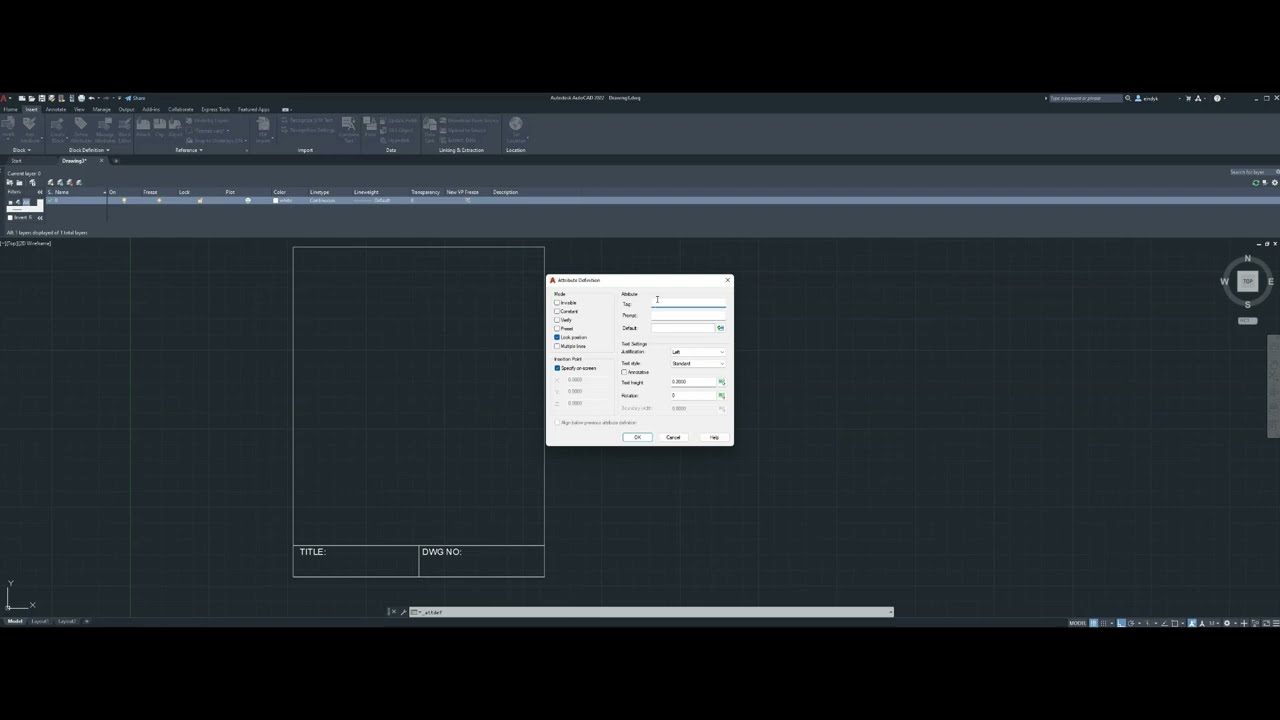Open the Annotate ribbon tab

coord(56,109)
